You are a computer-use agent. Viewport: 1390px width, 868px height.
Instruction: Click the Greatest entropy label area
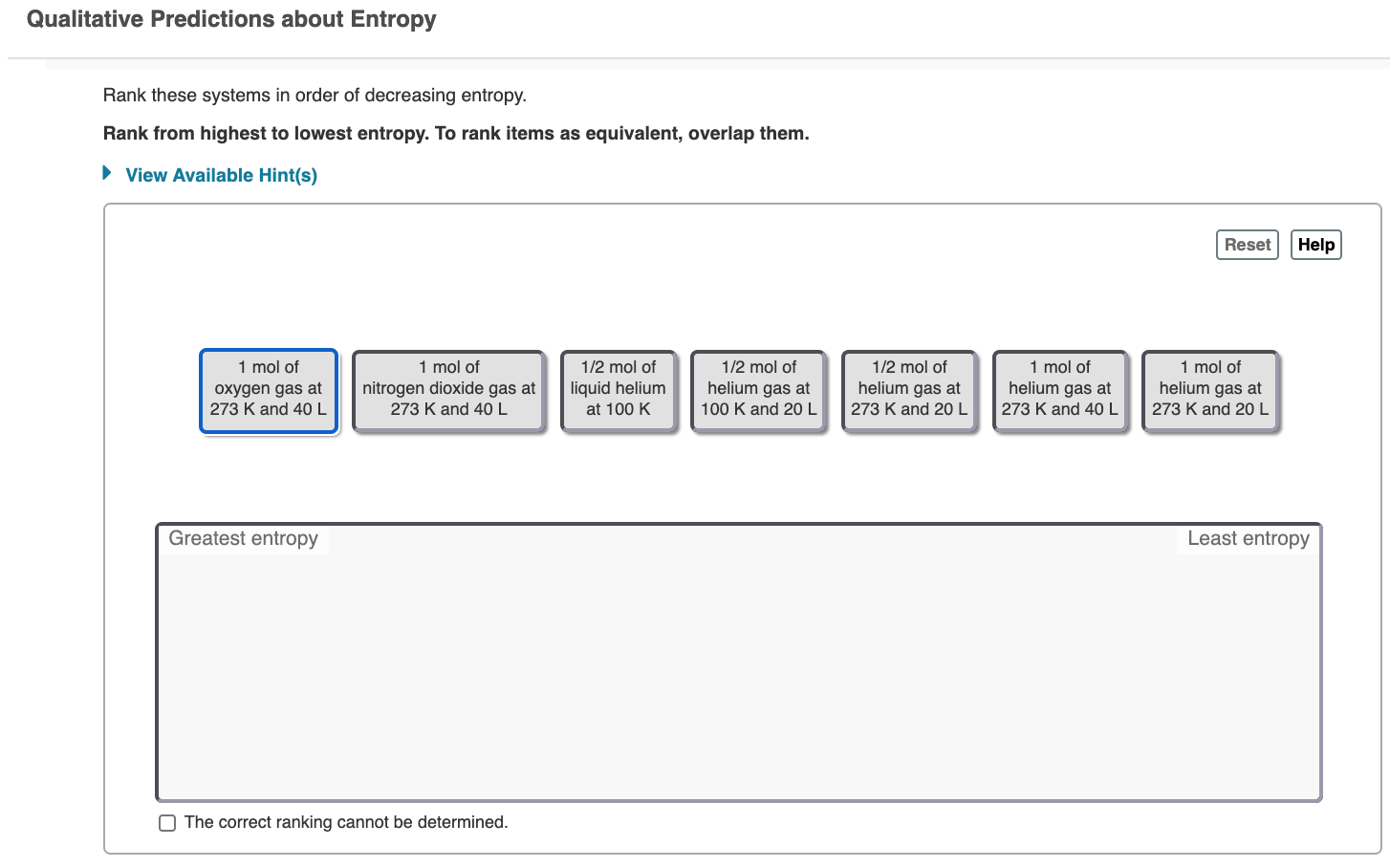243,538
